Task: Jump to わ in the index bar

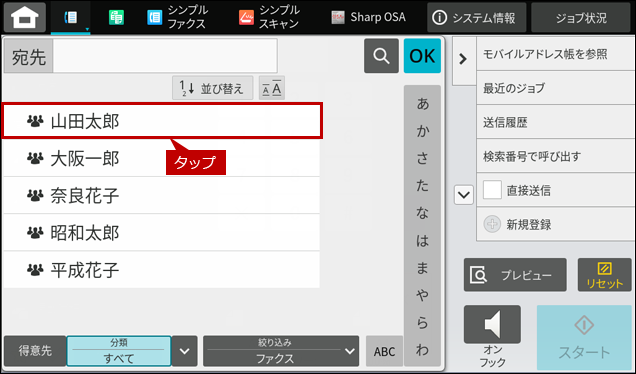Action: pyautogui.click(x=422, y=350)
